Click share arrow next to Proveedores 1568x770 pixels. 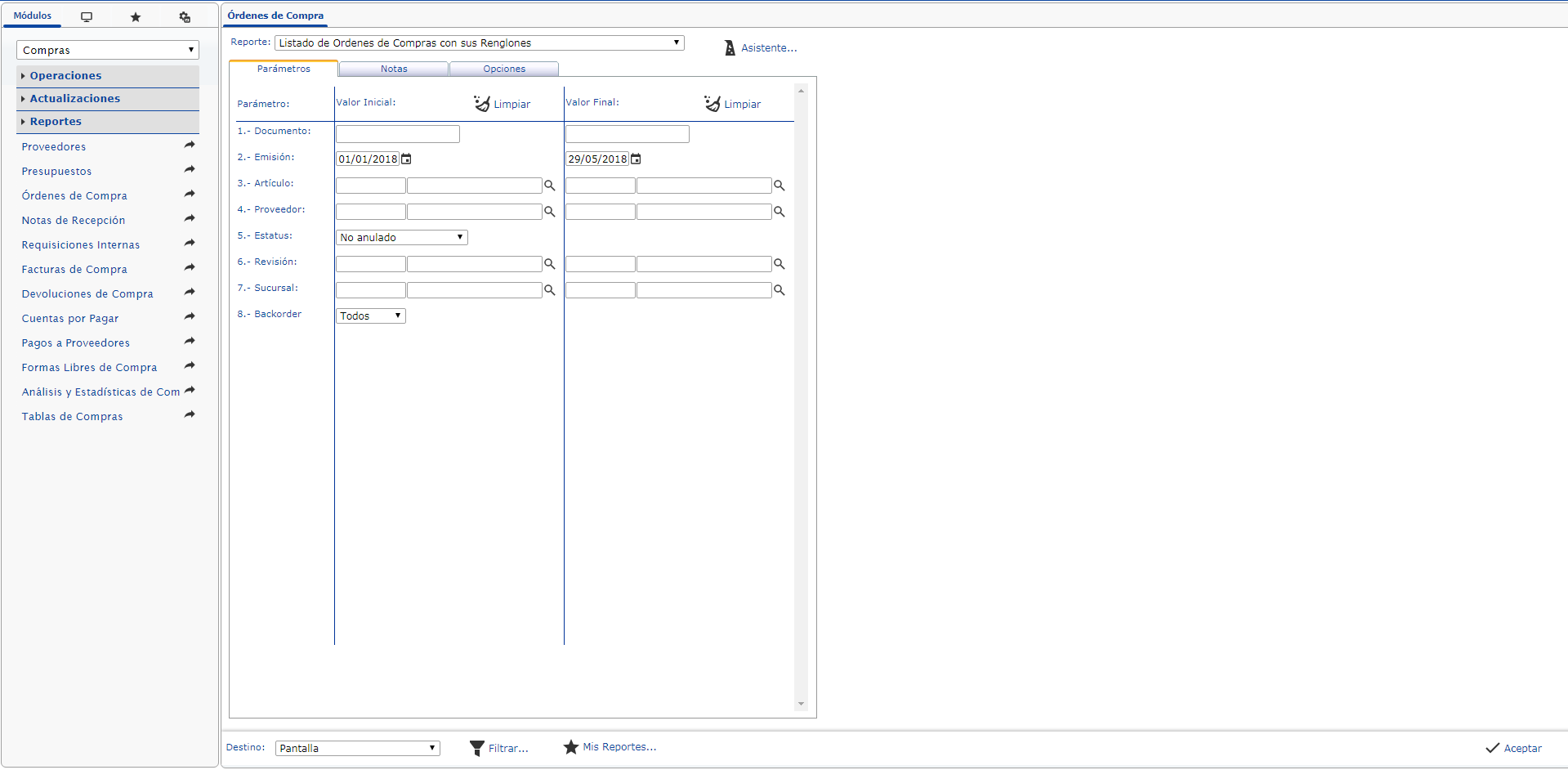point(190,145)
